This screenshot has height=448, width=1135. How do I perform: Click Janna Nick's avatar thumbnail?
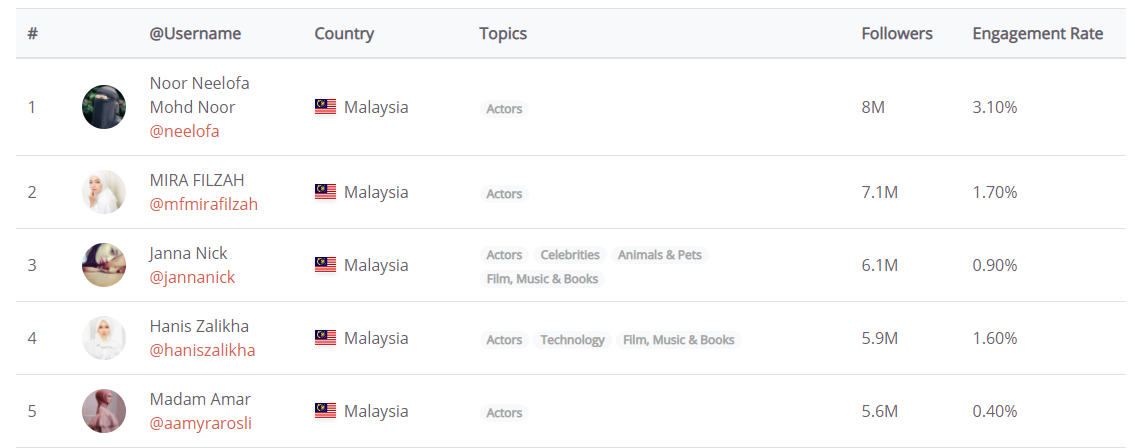tap(104, 265)
